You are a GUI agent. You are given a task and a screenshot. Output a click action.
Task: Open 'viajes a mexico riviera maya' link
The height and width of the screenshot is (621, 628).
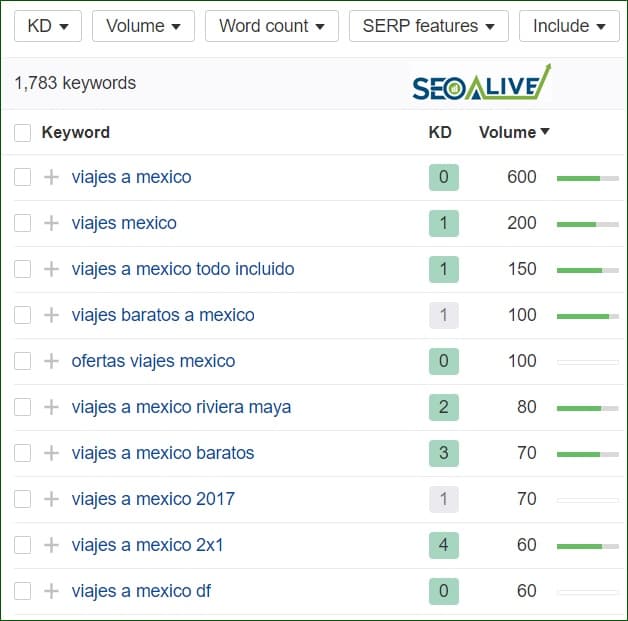coord(181,407)
